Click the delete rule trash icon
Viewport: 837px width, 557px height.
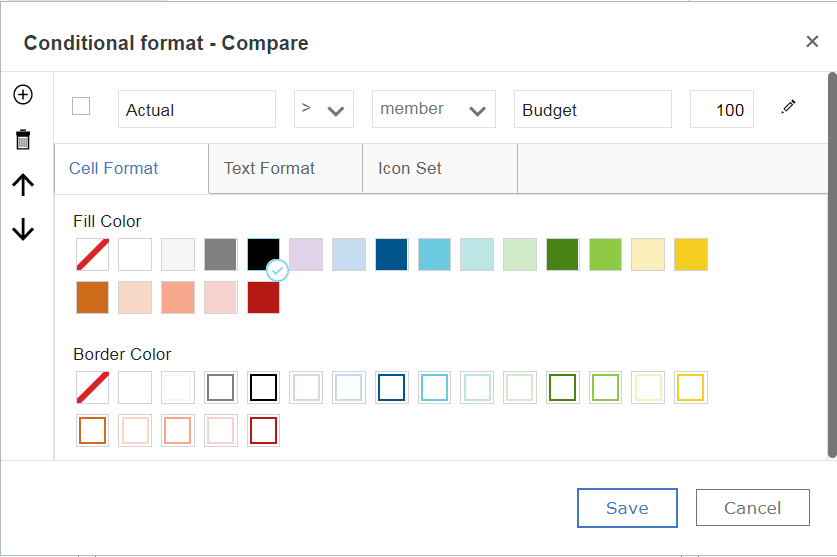(23, 139)
